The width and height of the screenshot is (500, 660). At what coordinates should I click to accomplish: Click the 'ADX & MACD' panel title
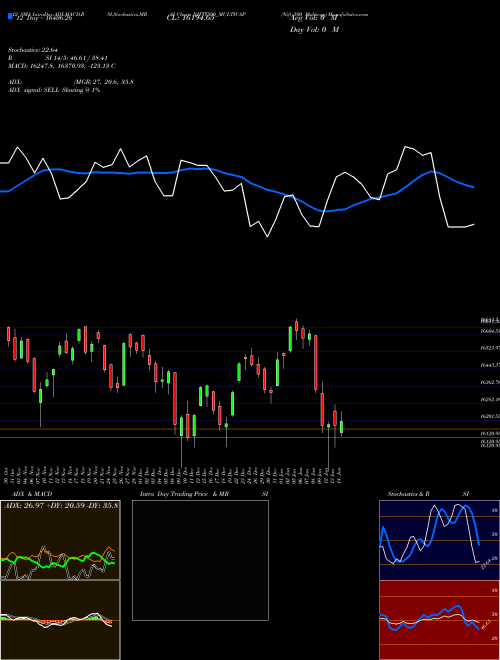pyautogui.click(x=32, y=494)
